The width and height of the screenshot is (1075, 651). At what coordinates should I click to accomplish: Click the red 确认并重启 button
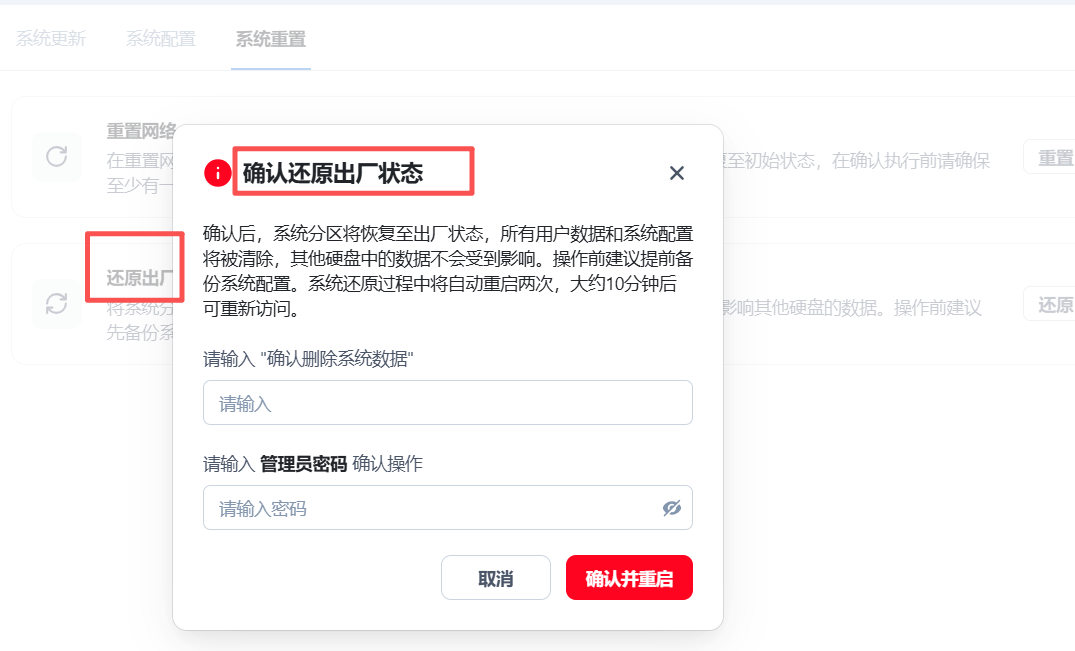[629, 577]
